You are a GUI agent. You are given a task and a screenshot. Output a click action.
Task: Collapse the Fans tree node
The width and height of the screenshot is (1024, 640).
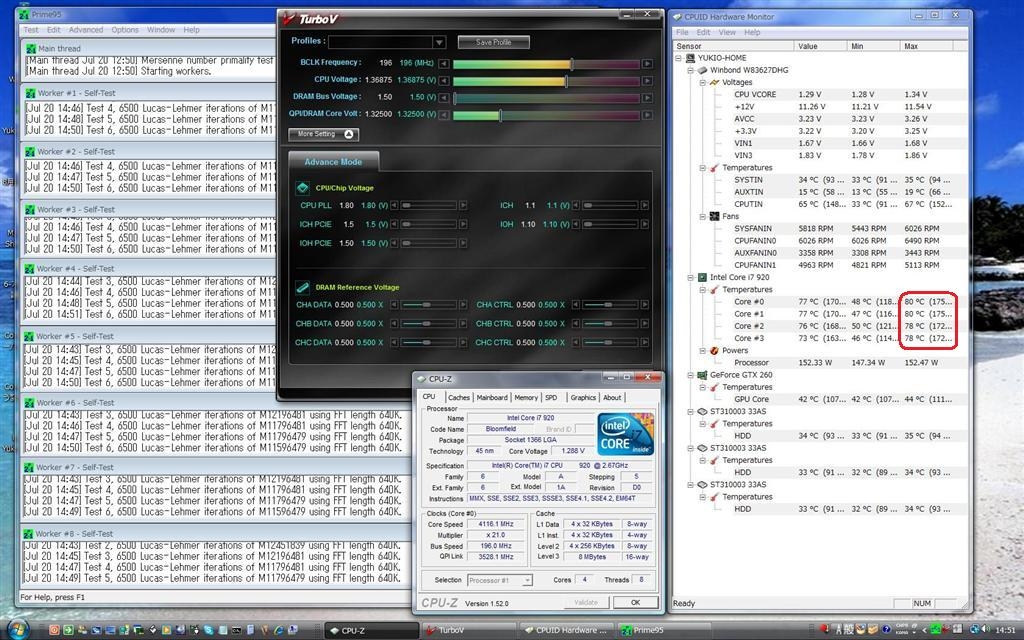703,216
